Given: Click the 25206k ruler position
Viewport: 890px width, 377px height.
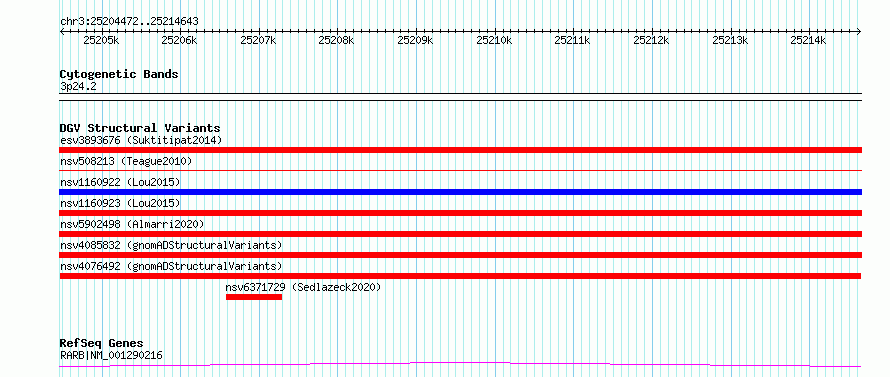Looking at the screenshot, I should coord(179,41).
